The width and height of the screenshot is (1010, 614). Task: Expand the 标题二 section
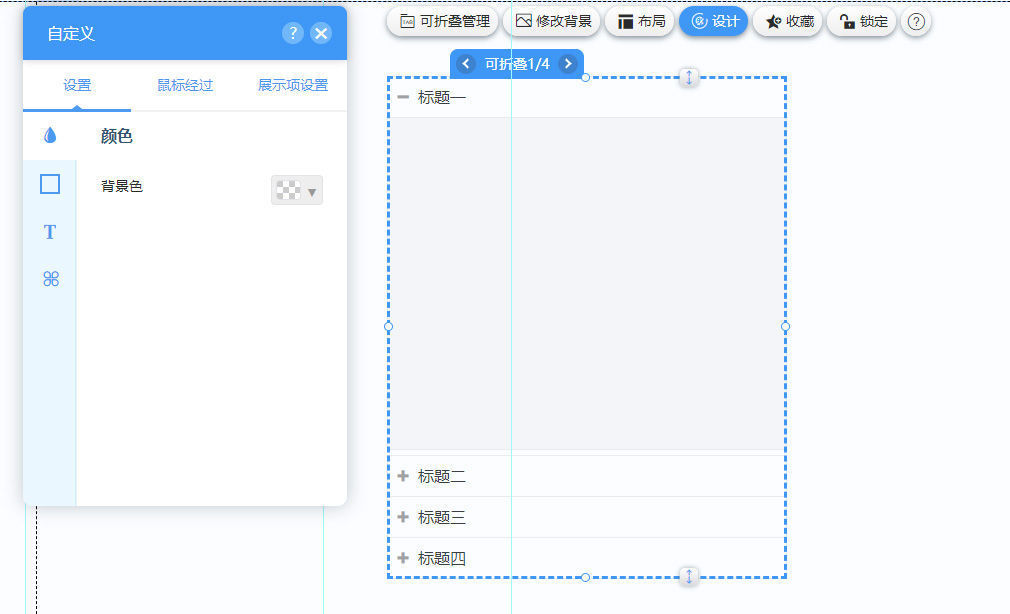[403, 477]
